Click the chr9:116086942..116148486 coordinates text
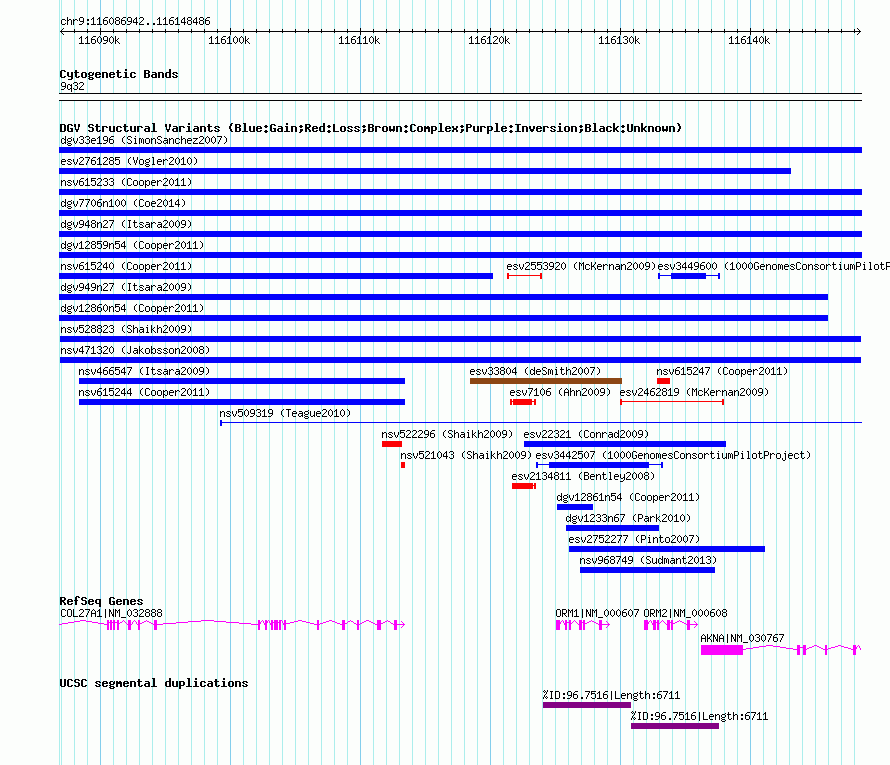Image resolution: width=890 pixels, height=765 pixels. pos(135,22)
